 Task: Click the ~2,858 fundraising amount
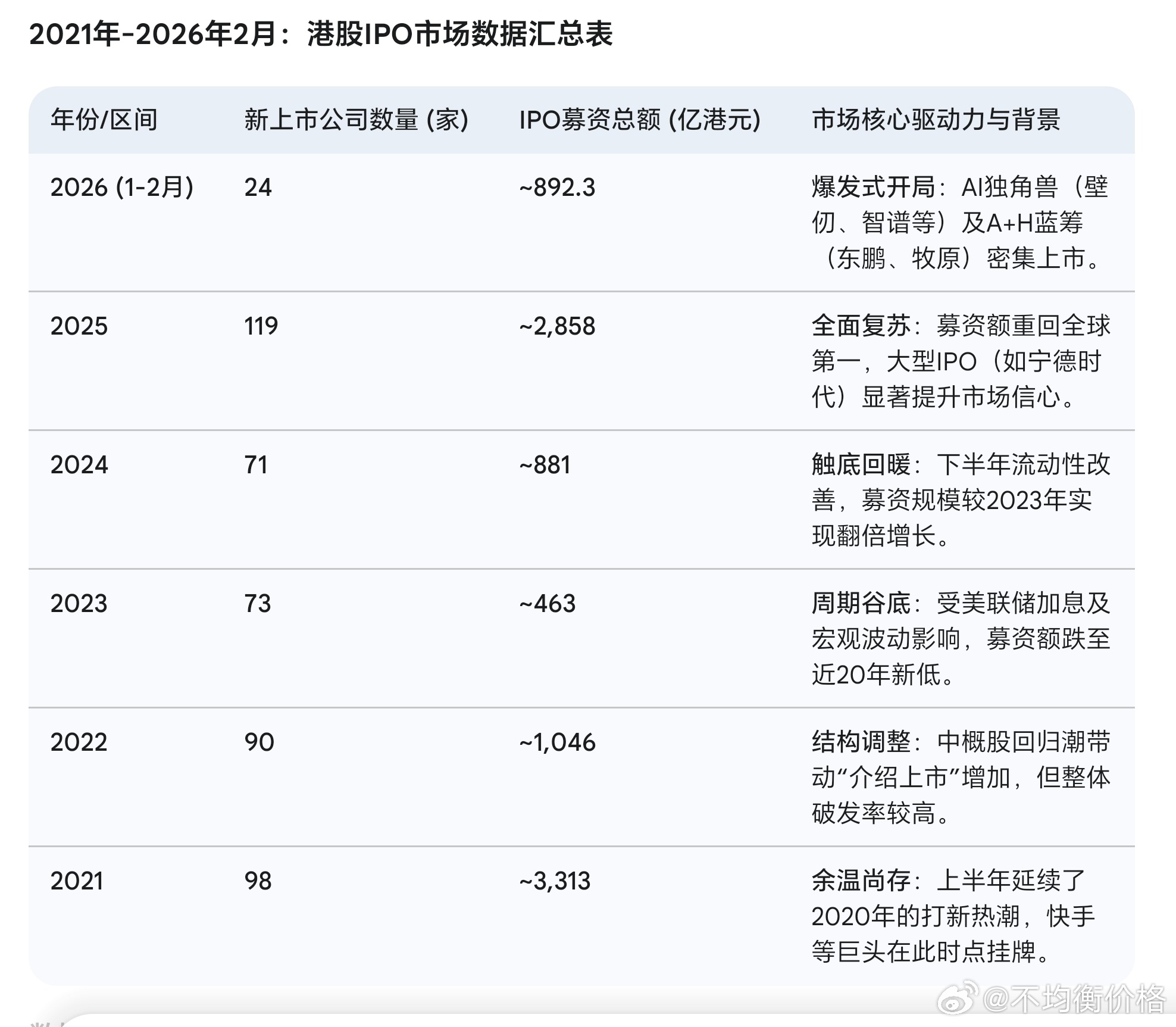[x=556, y=326]
